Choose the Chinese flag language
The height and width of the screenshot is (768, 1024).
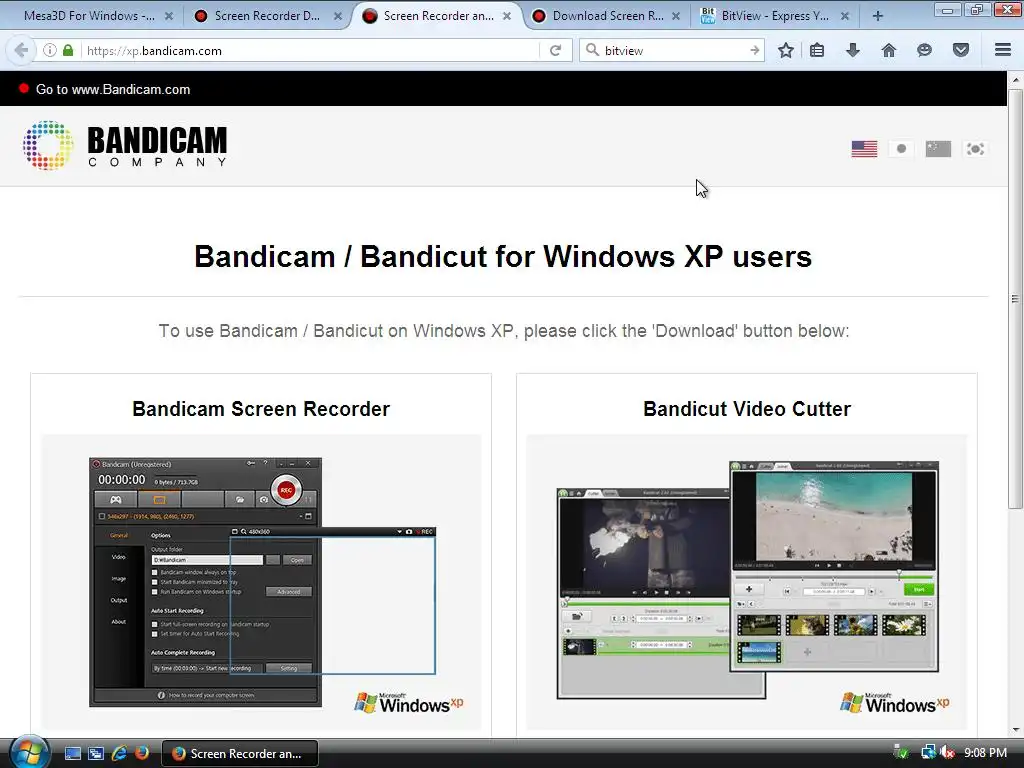[938, 149]
